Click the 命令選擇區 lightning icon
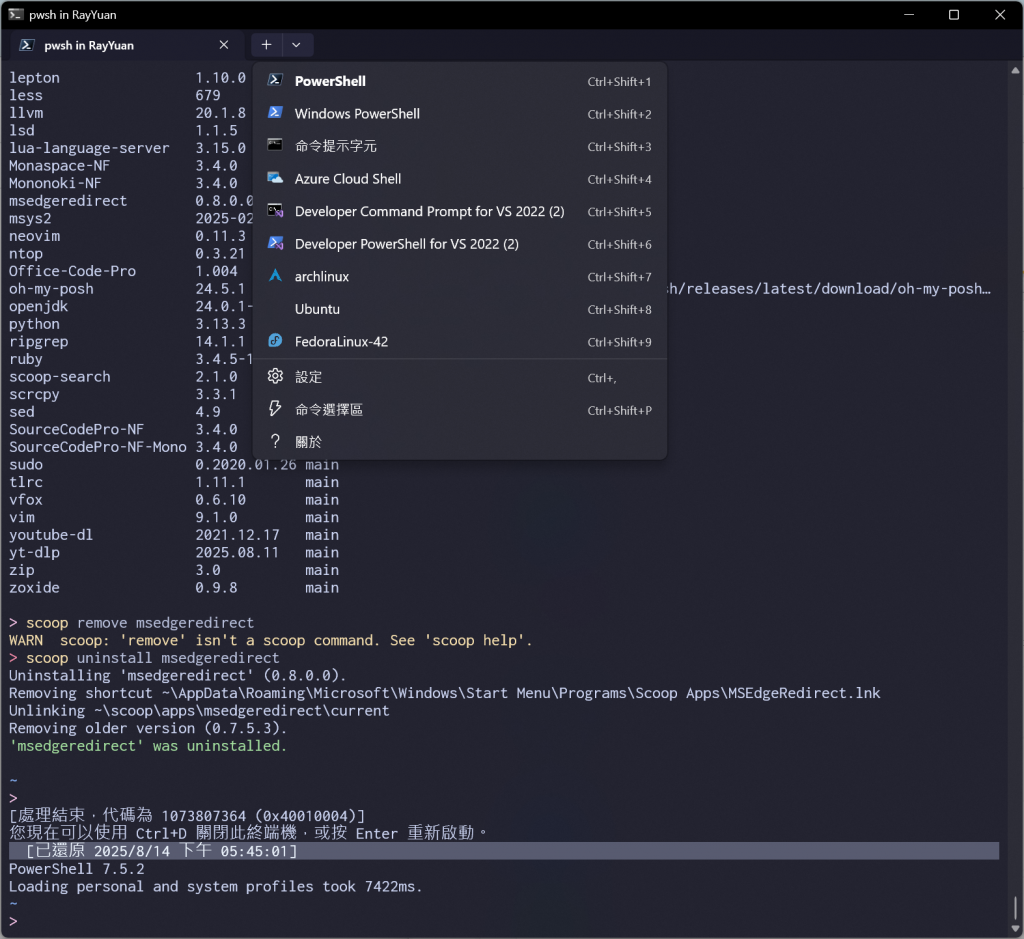The height and width of the screenshot is (939, 1024). pyautogui.click(x=275, y=409)
